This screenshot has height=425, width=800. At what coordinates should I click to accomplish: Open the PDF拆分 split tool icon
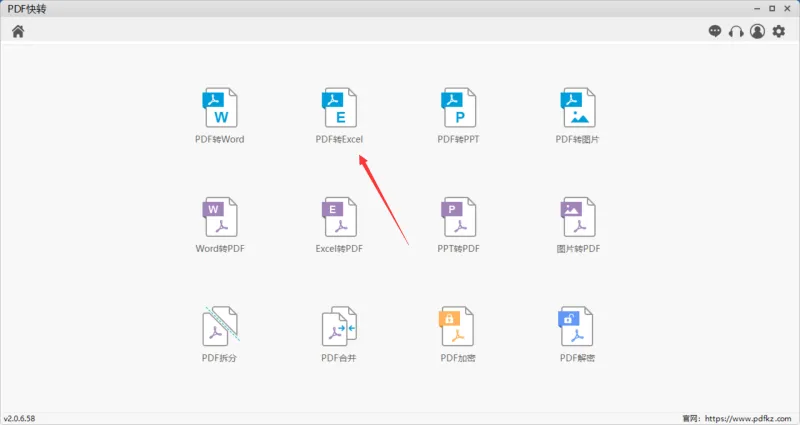coord(220,326)
